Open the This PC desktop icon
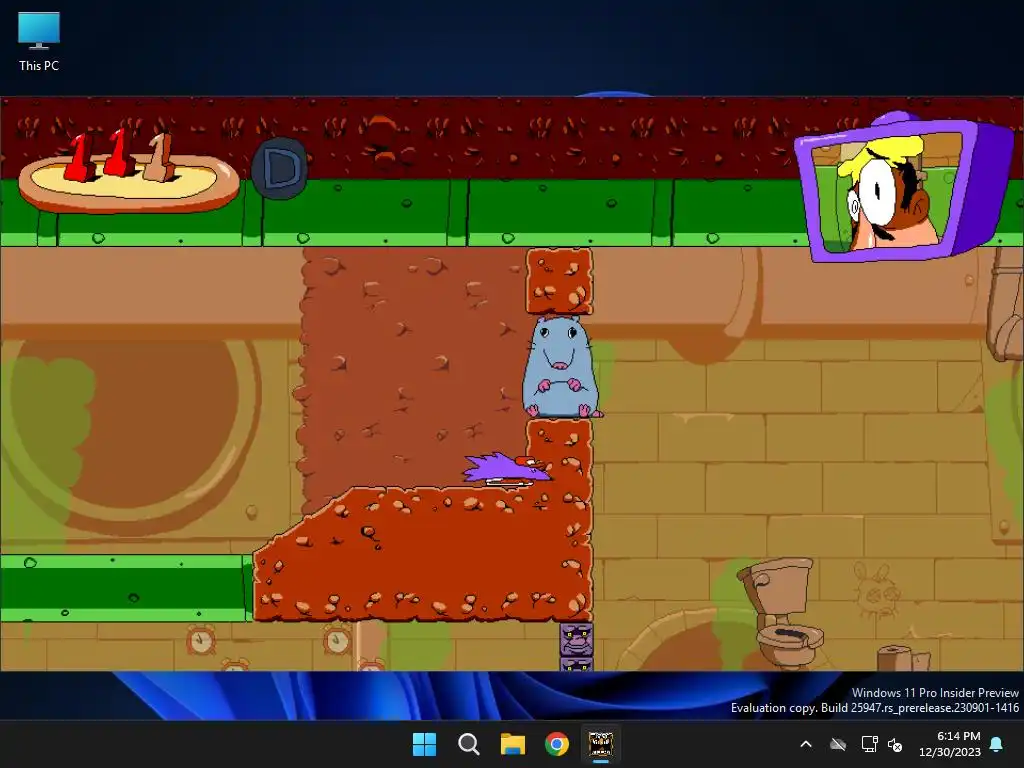 pos(39,42)
